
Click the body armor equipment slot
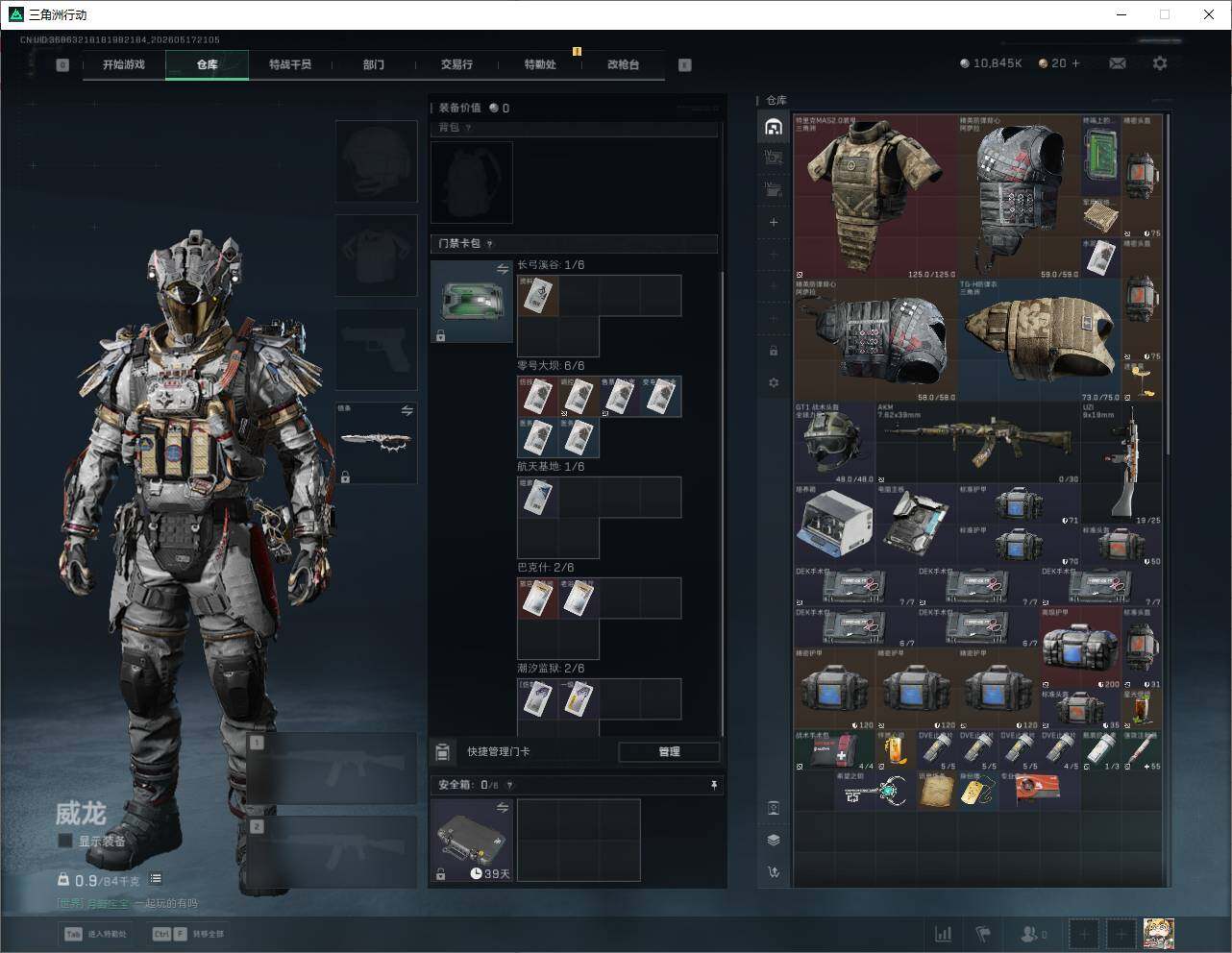click(377, 256)
